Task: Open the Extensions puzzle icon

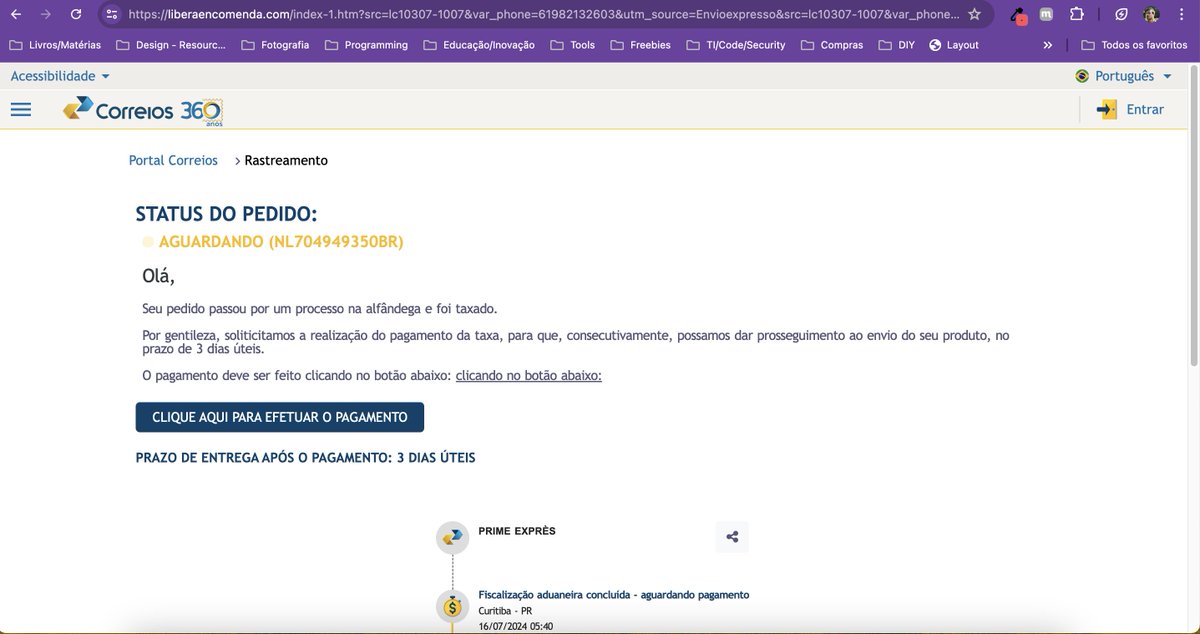Action: point(1076,14)
